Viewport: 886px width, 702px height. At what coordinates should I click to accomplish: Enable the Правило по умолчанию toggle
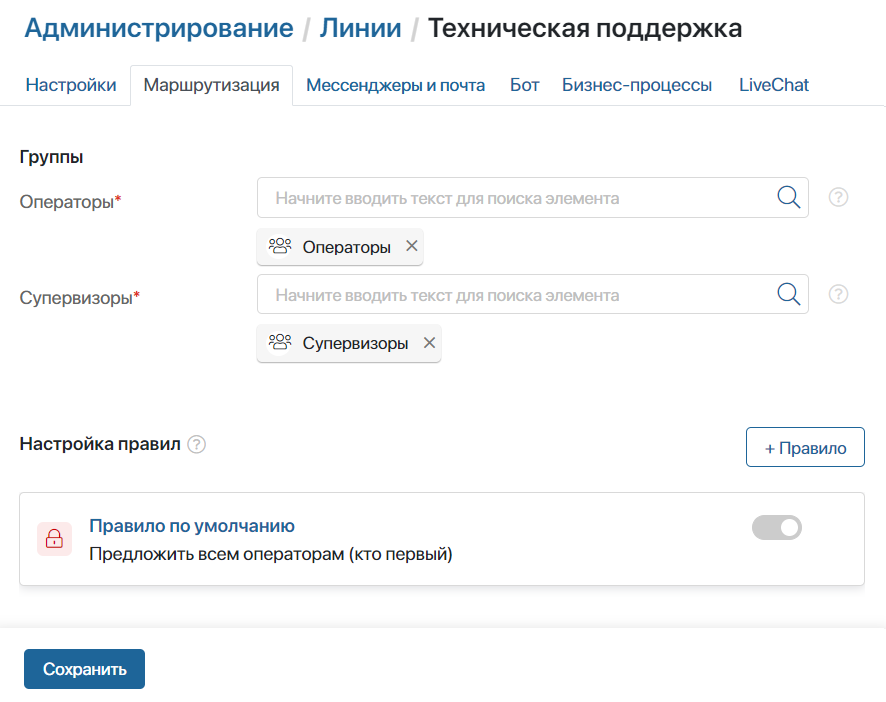[777, 527]
